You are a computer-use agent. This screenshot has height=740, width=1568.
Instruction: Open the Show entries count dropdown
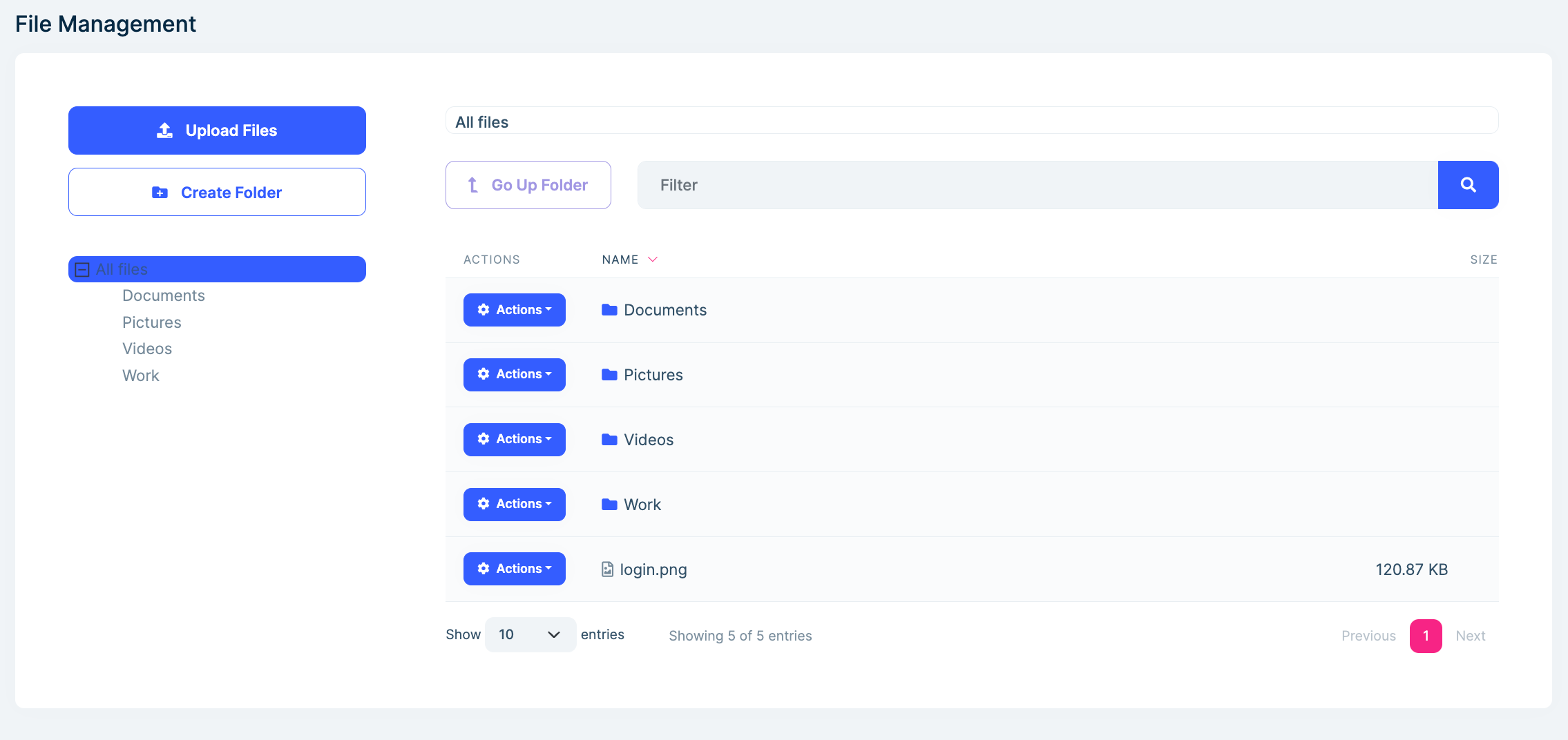point(529,634)
